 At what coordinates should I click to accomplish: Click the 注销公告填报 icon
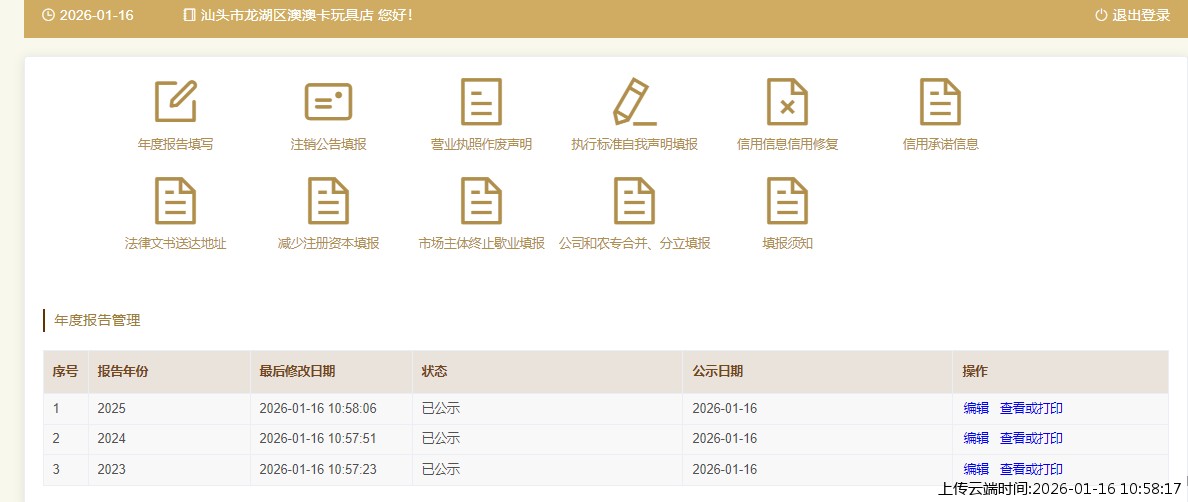click(328, 102)
